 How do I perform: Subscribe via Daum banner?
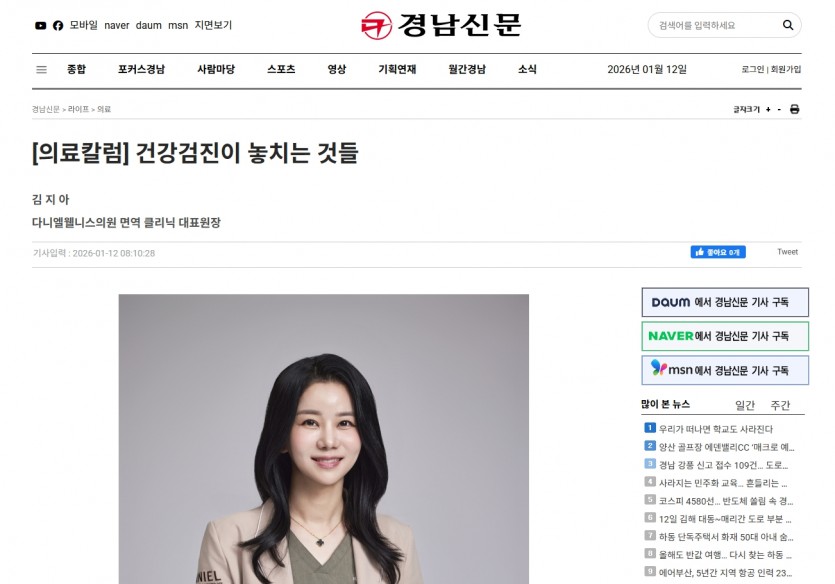click(x=725, y=302)
